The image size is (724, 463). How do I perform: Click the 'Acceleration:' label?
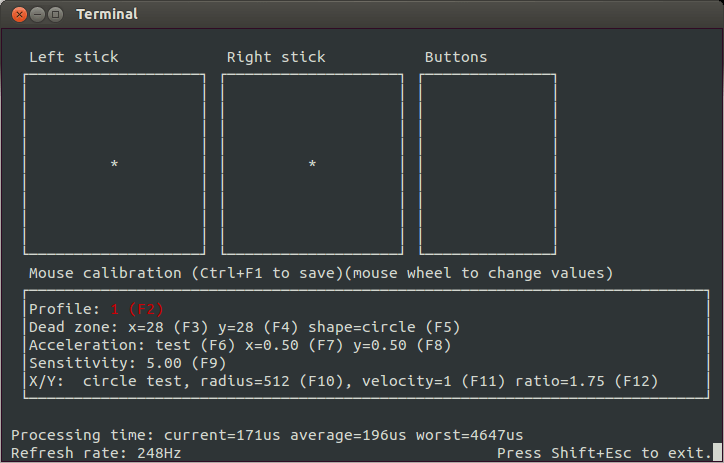point(87,345)
